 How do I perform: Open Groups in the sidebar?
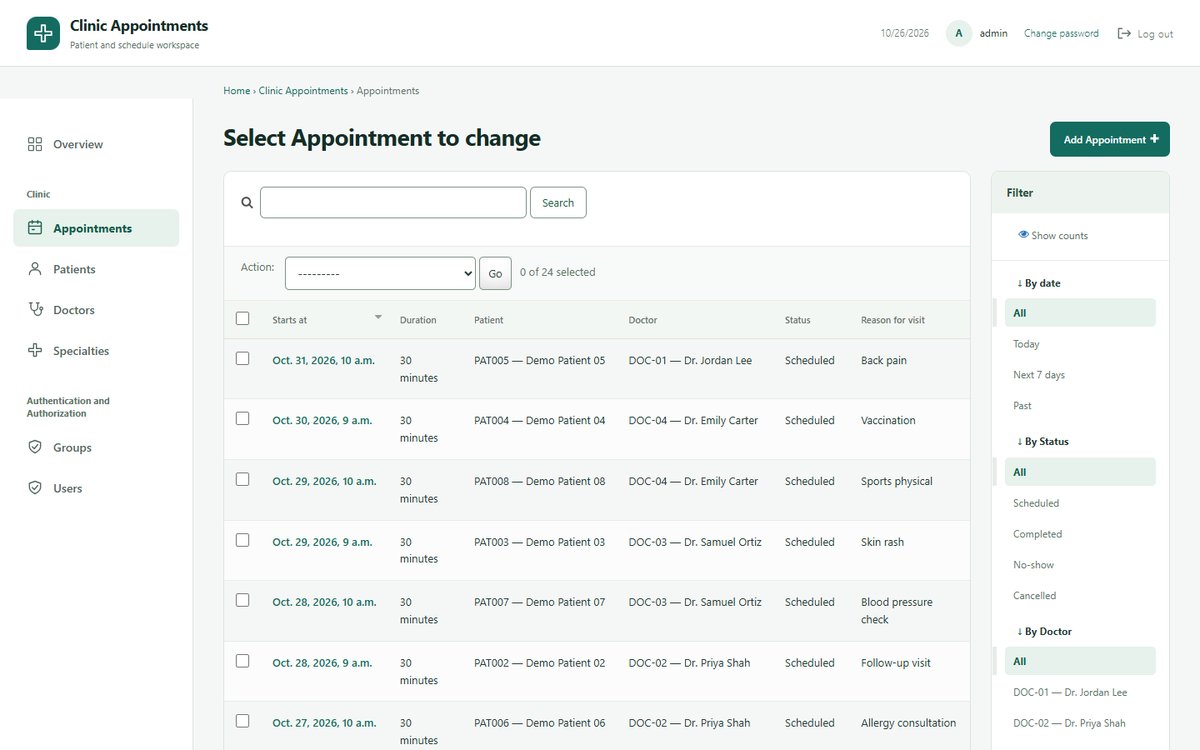coord(96,447)
